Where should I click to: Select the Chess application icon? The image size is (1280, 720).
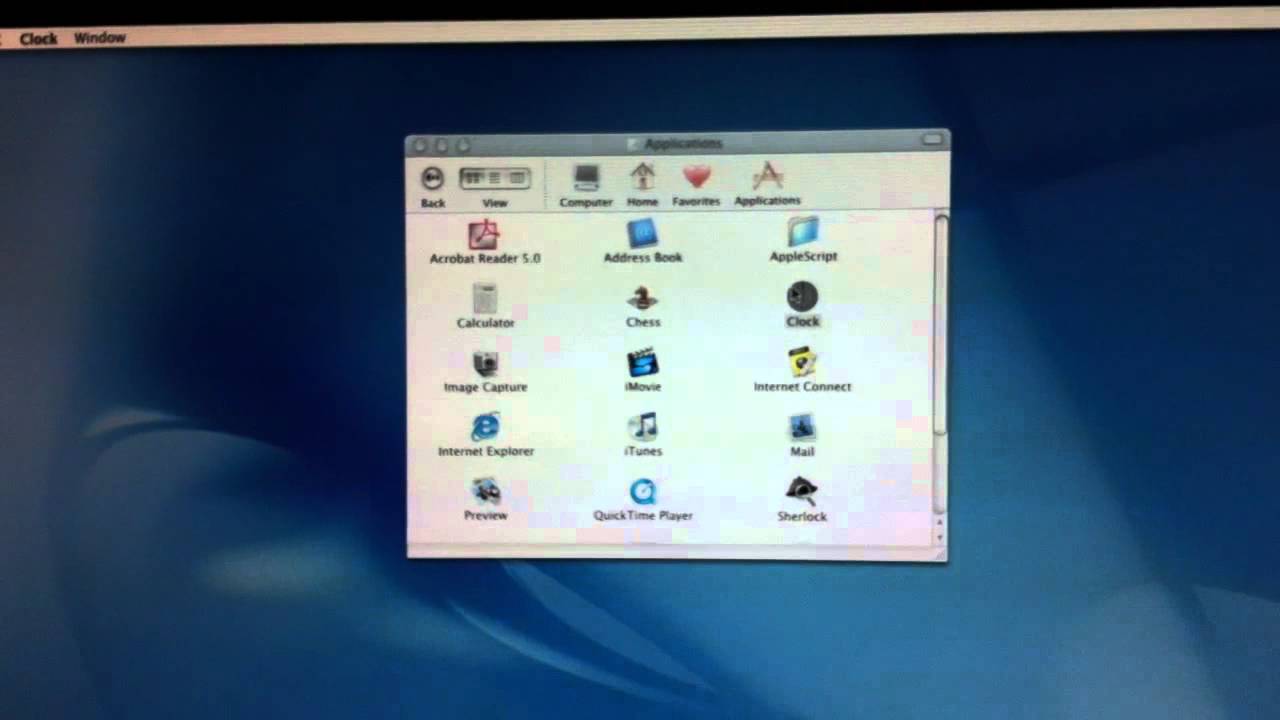click(643, 299)
